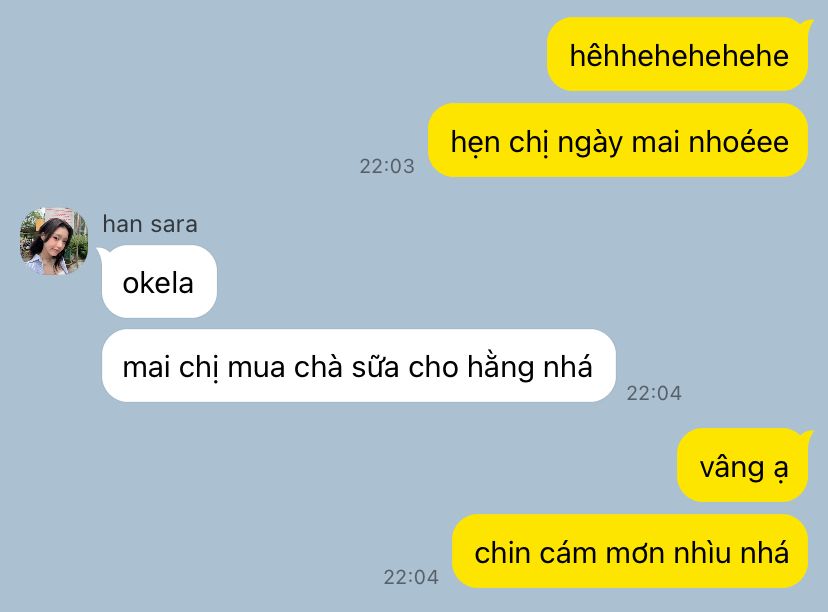Click the tail of the vâng ạ bubble
Viewport: 828px width, 612px height.
[806, 437]
